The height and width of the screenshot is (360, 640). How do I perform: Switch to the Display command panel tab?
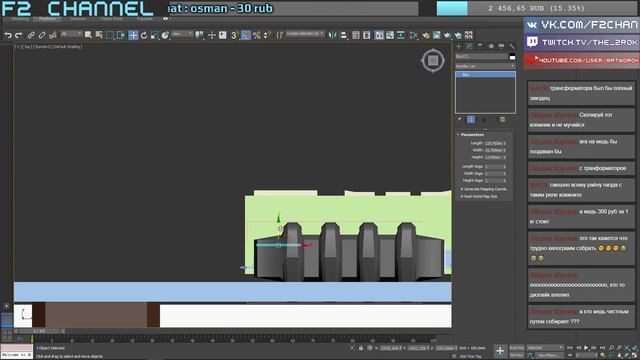point(501,47)
